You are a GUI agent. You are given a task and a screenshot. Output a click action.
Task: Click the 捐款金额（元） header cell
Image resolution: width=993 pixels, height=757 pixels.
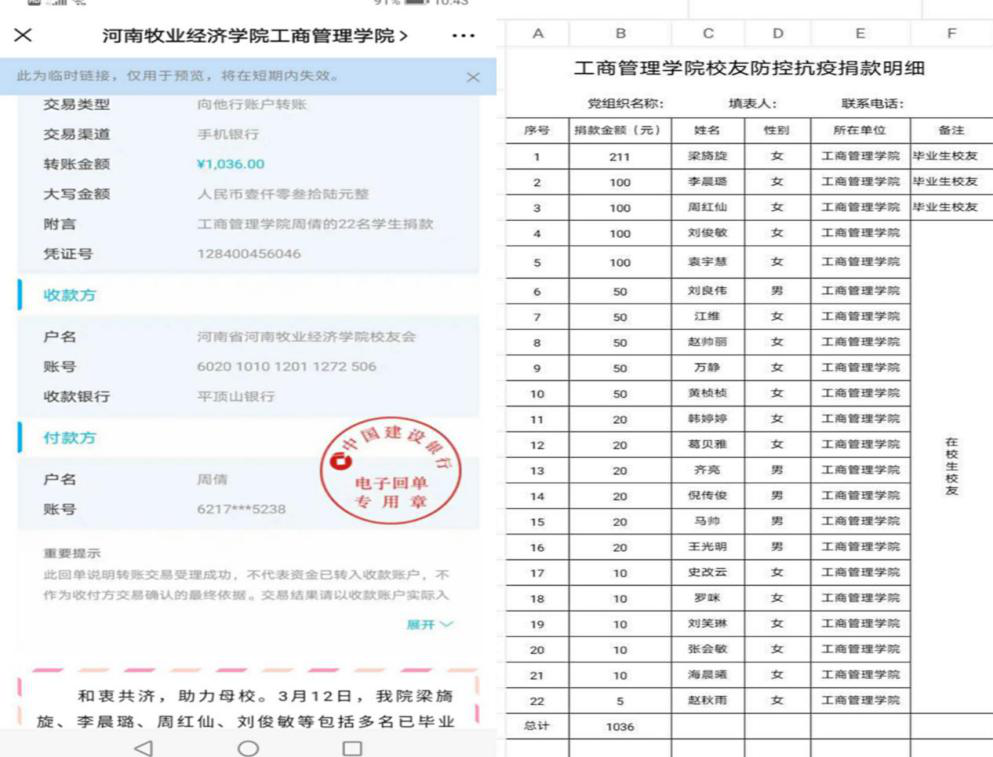[x=620, y=131]
